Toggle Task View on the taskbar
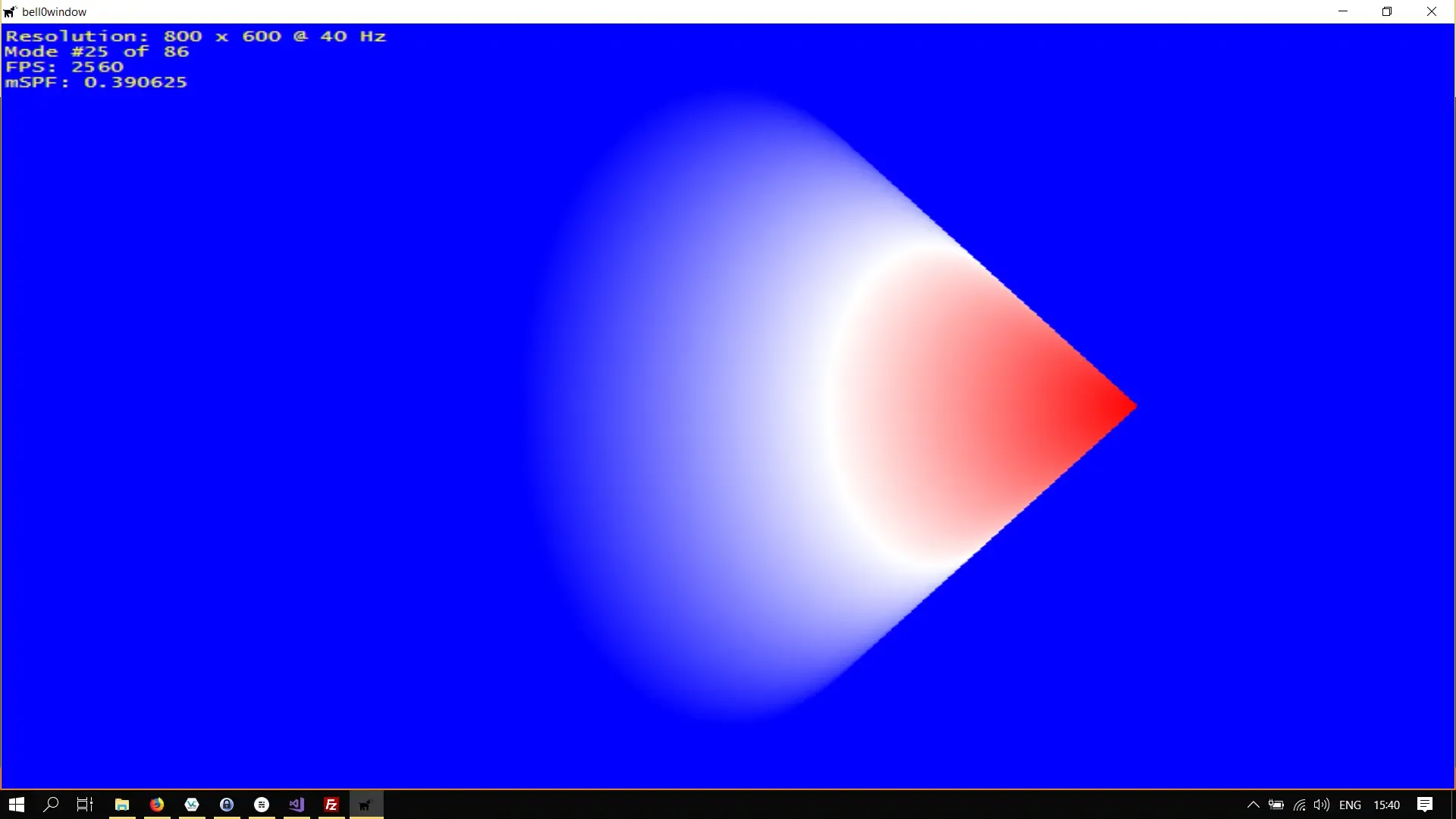1456x819 pixels. coord(83,805)
